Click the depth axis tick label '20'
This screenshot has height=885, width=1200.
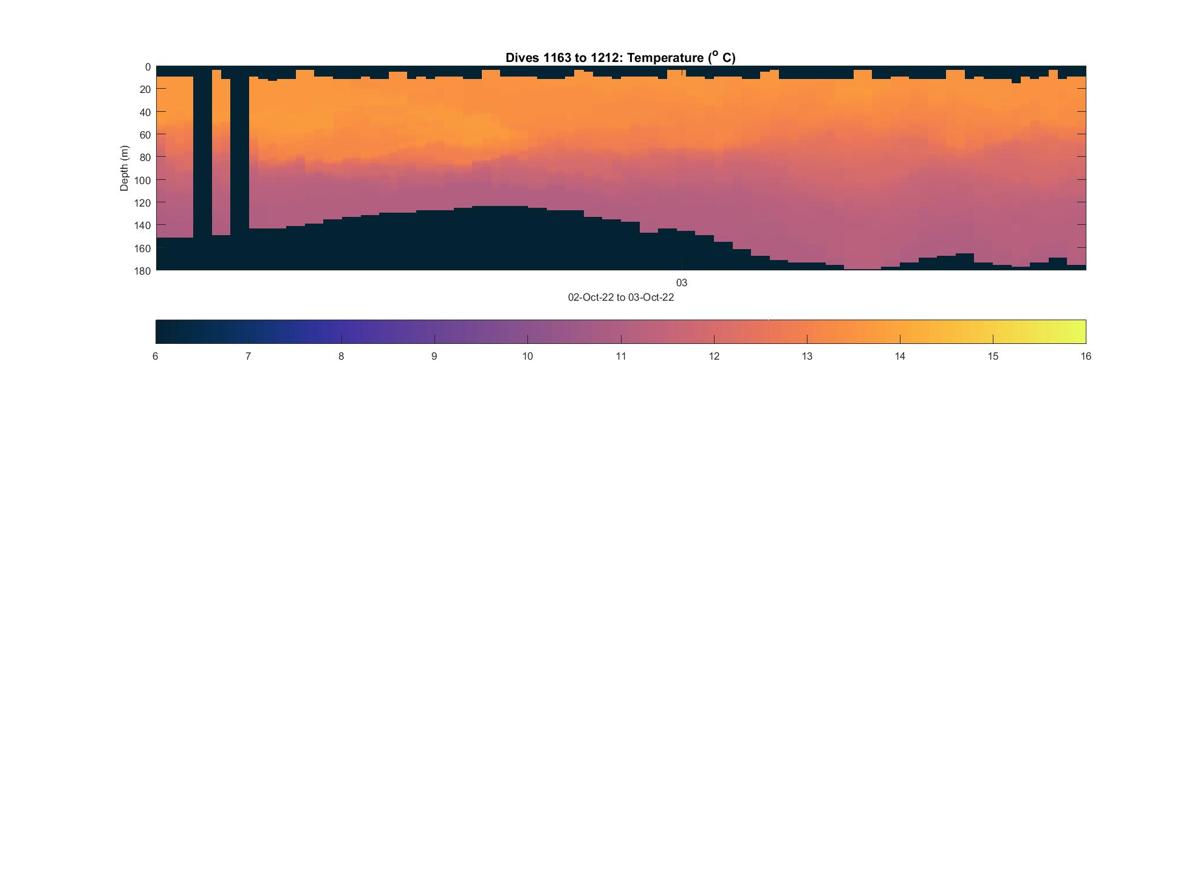145,90
